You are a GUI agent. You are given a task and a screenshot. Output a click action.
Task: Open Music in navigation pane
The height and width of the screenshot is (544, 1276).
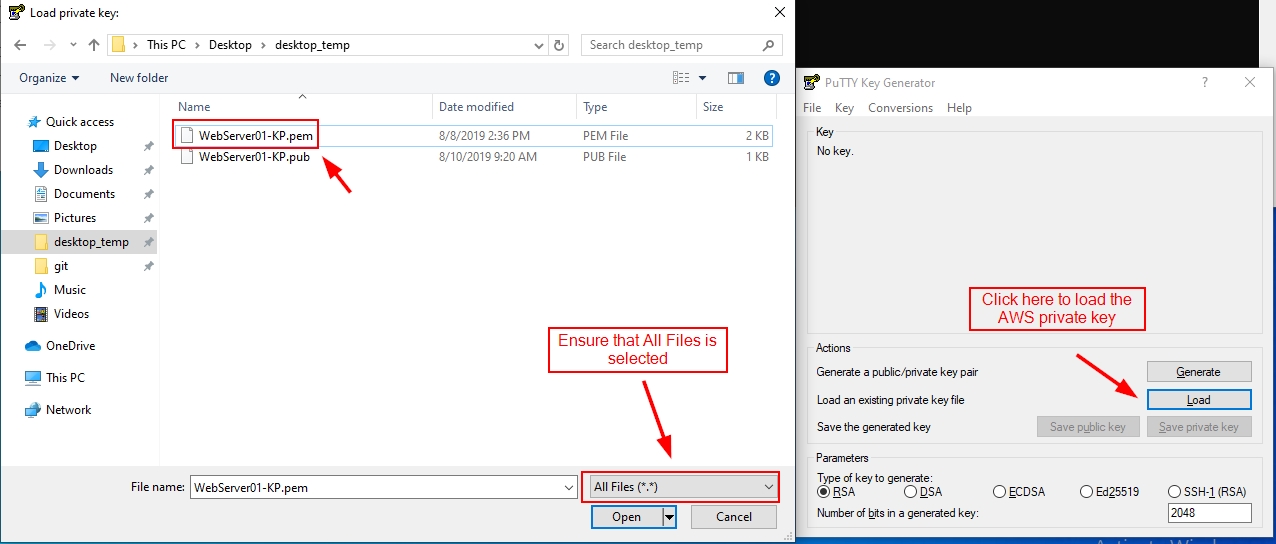[x=70, y=290]
